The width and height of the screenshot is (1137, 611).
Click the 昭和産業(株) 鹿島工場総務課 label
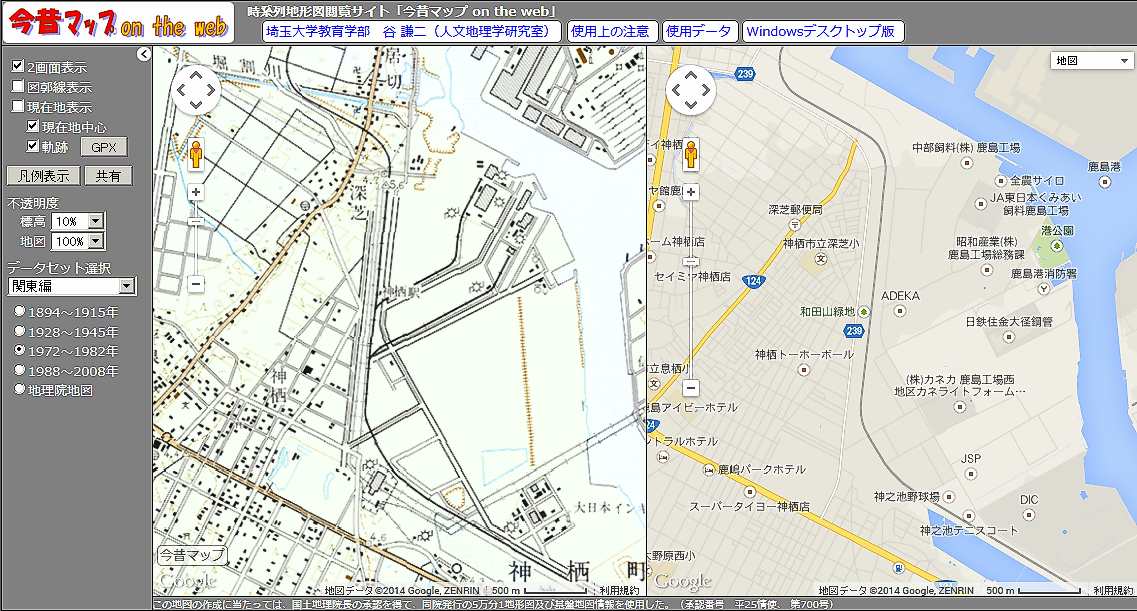tap(986, 248)
